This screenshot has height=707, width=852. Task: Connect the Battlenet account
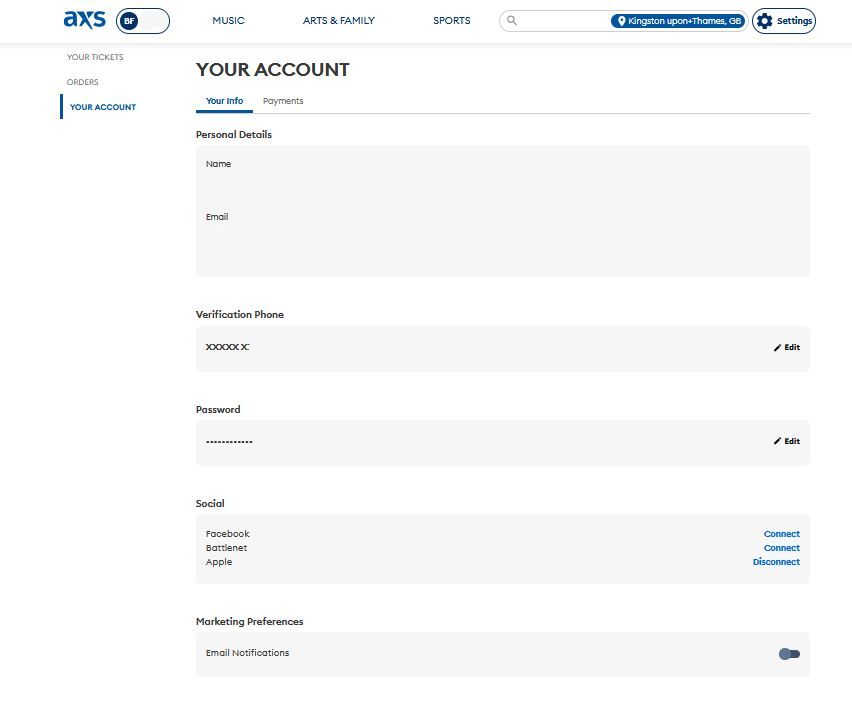coord(781,547)
